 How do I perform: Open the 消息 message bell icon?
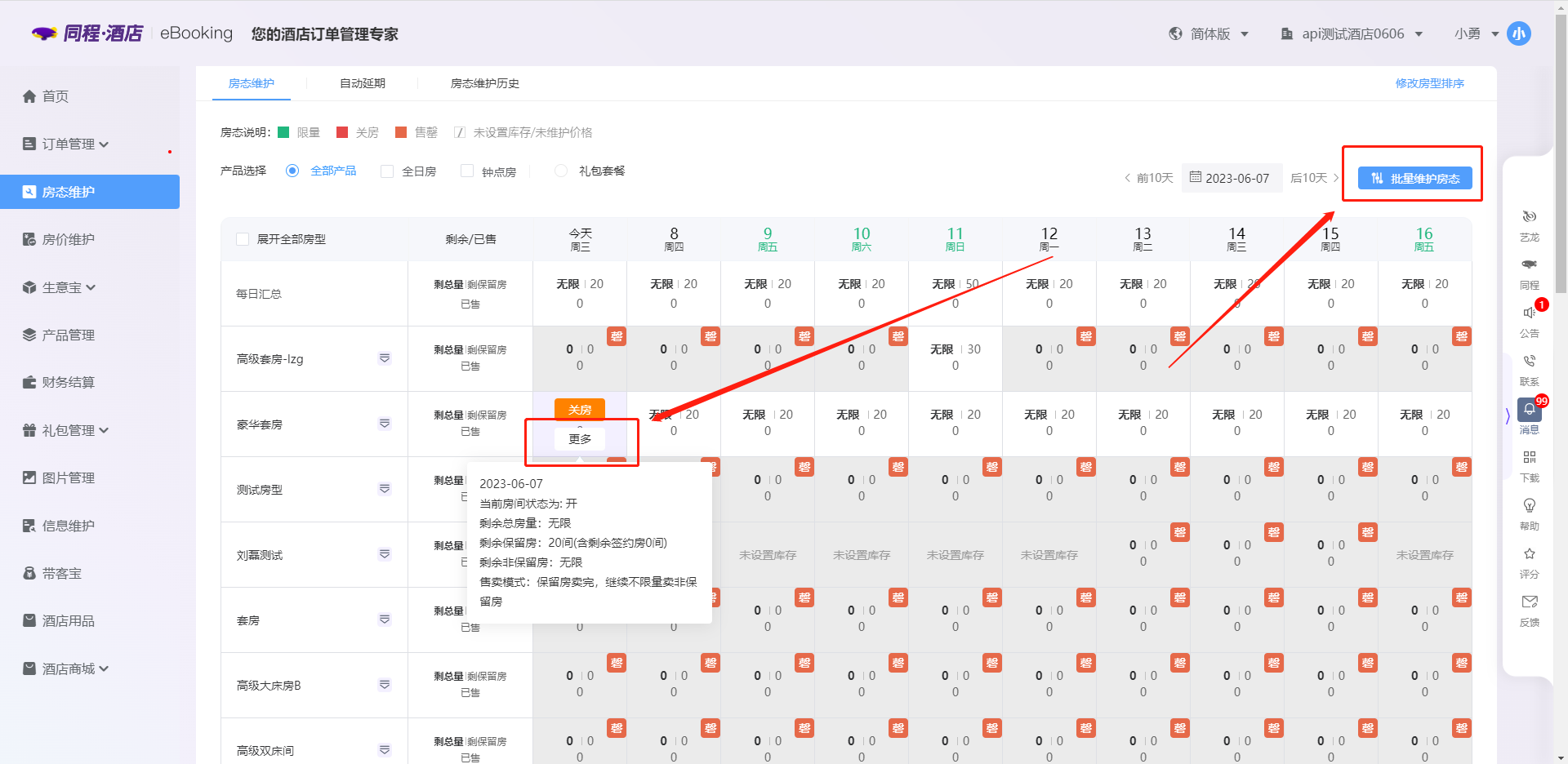[x=1529, y=410]
